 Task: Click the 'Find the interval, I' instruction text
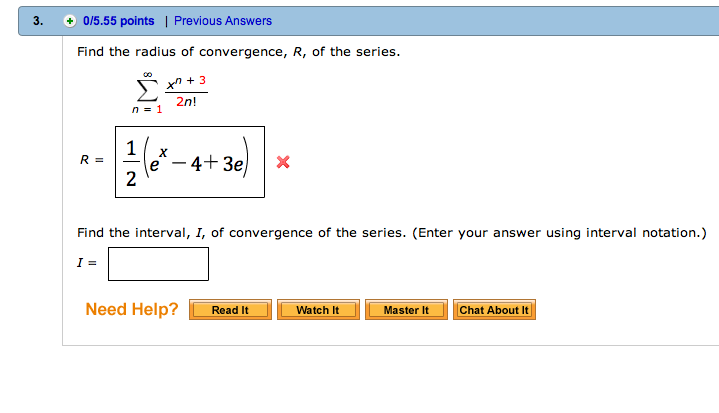[392, 233]
